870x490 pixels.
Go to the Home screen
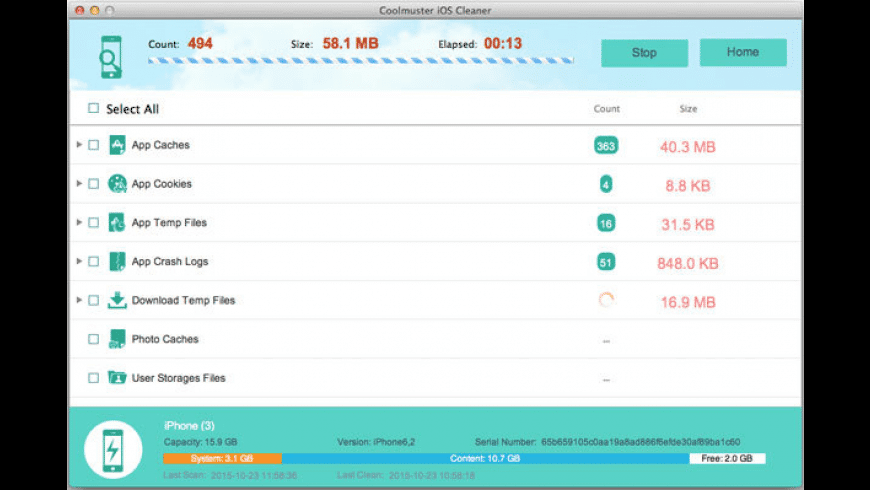click(x=743, y=52)
